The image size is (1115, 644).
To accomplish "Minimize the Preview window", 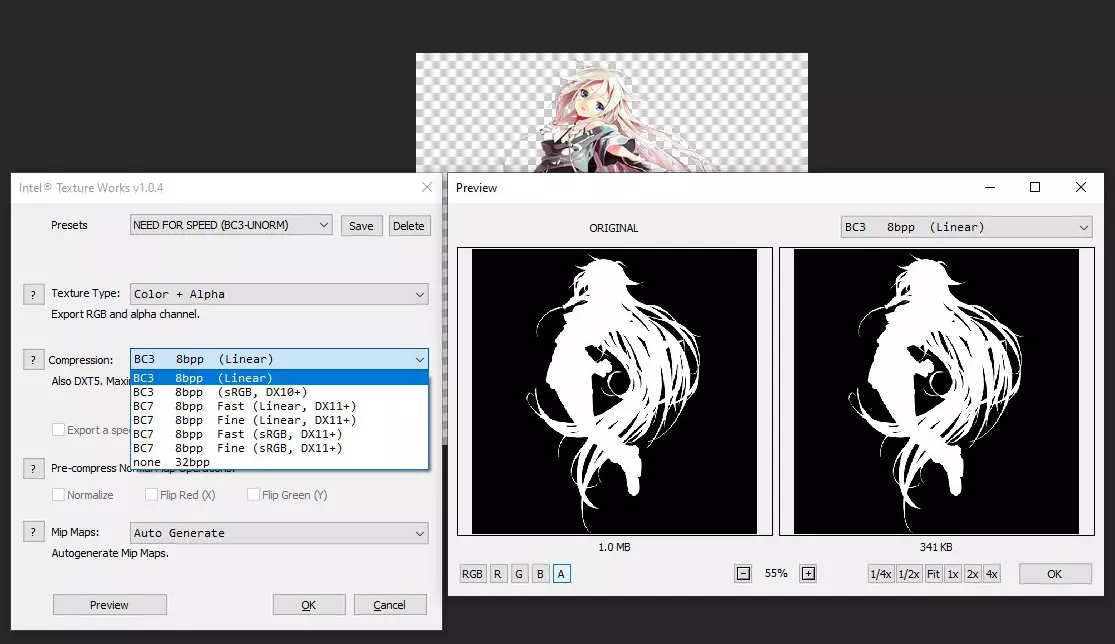I will [990, 187].
